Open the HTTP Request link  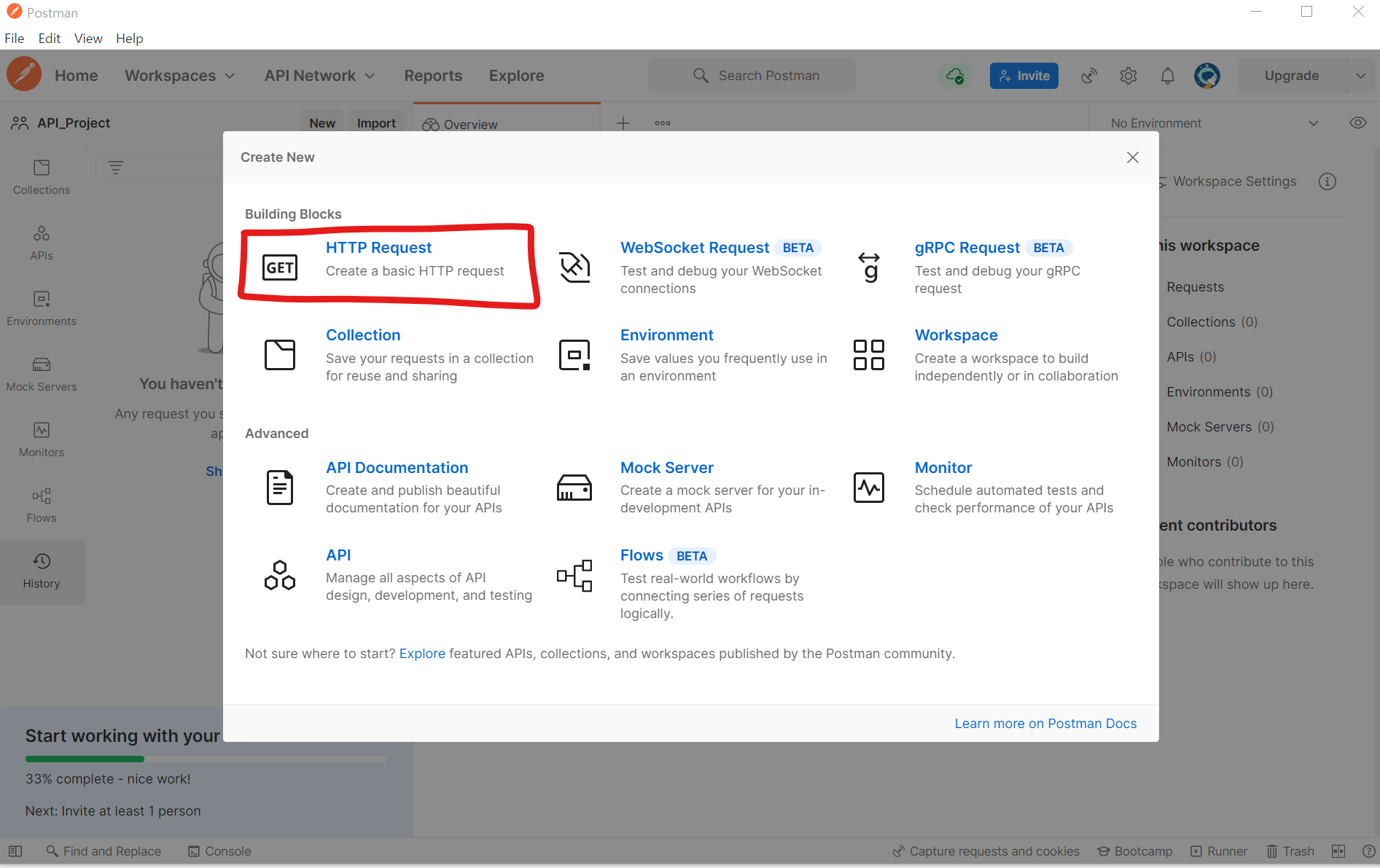pyautogui.click(x=379, y=248)
